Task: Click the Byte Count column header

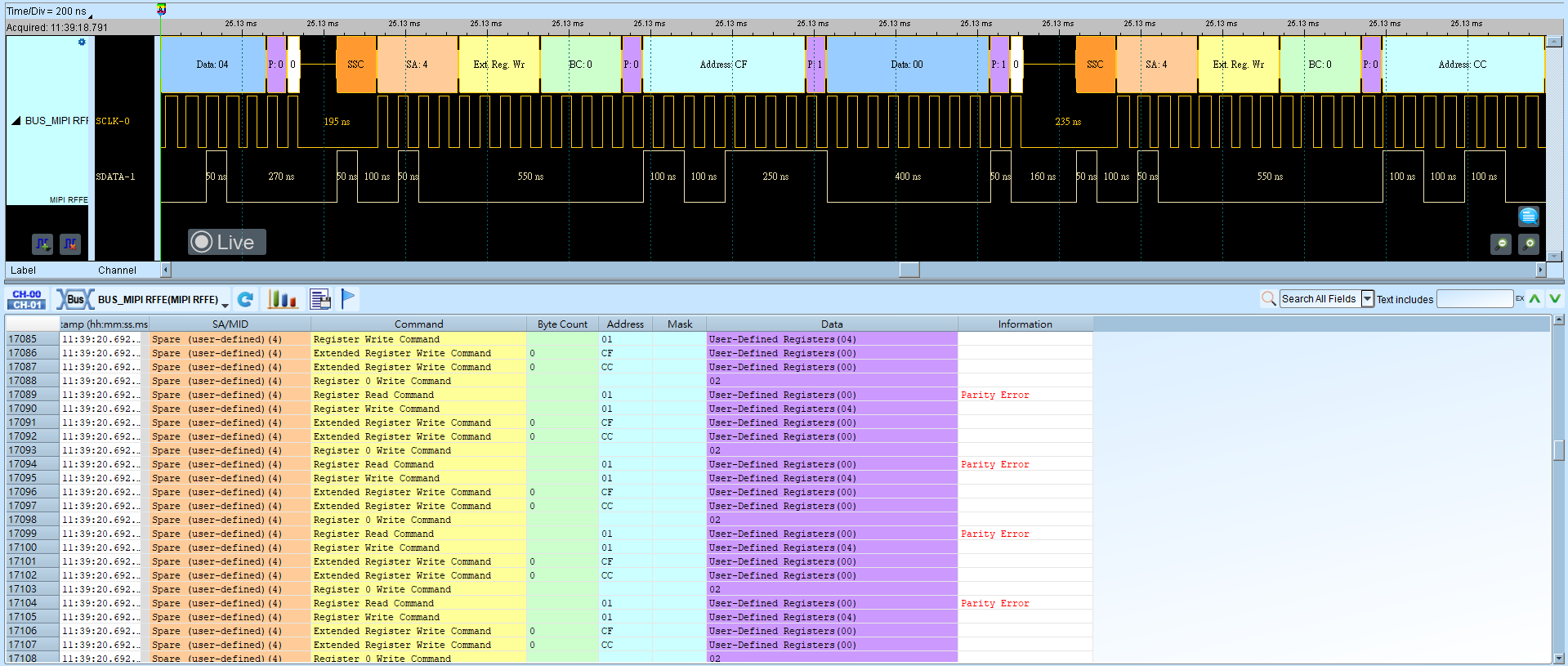Action: pyautogui.click(x=562, y=324)
